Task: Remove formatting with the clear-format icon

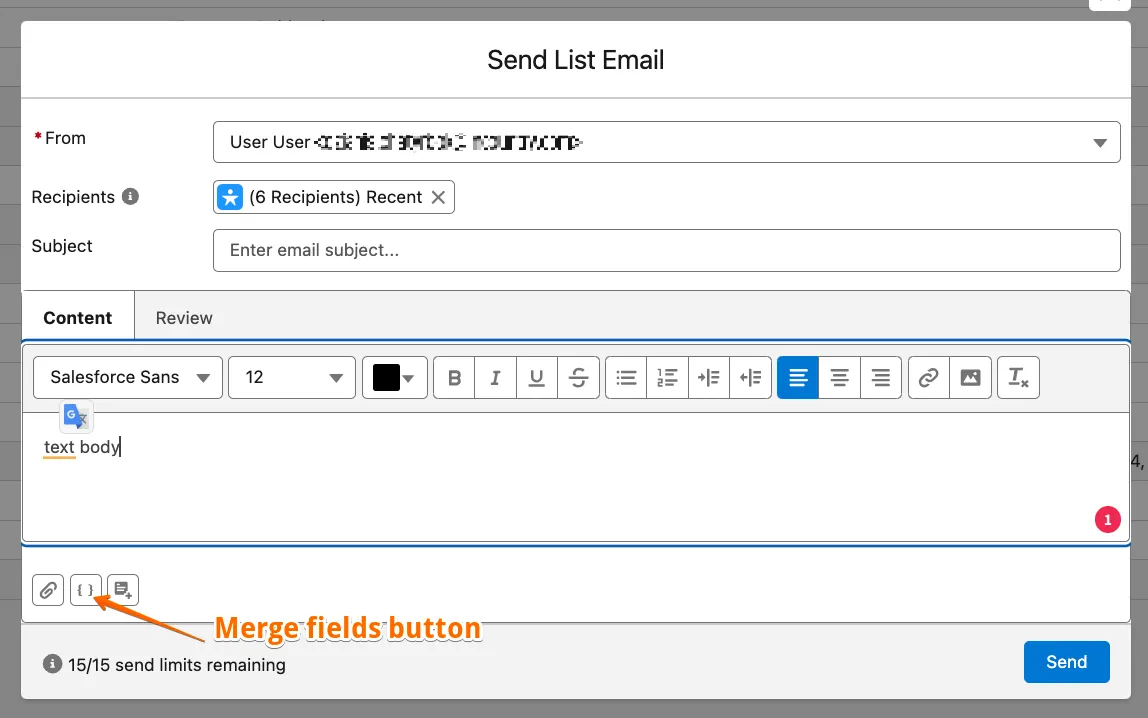Action: pos(1018,378)
